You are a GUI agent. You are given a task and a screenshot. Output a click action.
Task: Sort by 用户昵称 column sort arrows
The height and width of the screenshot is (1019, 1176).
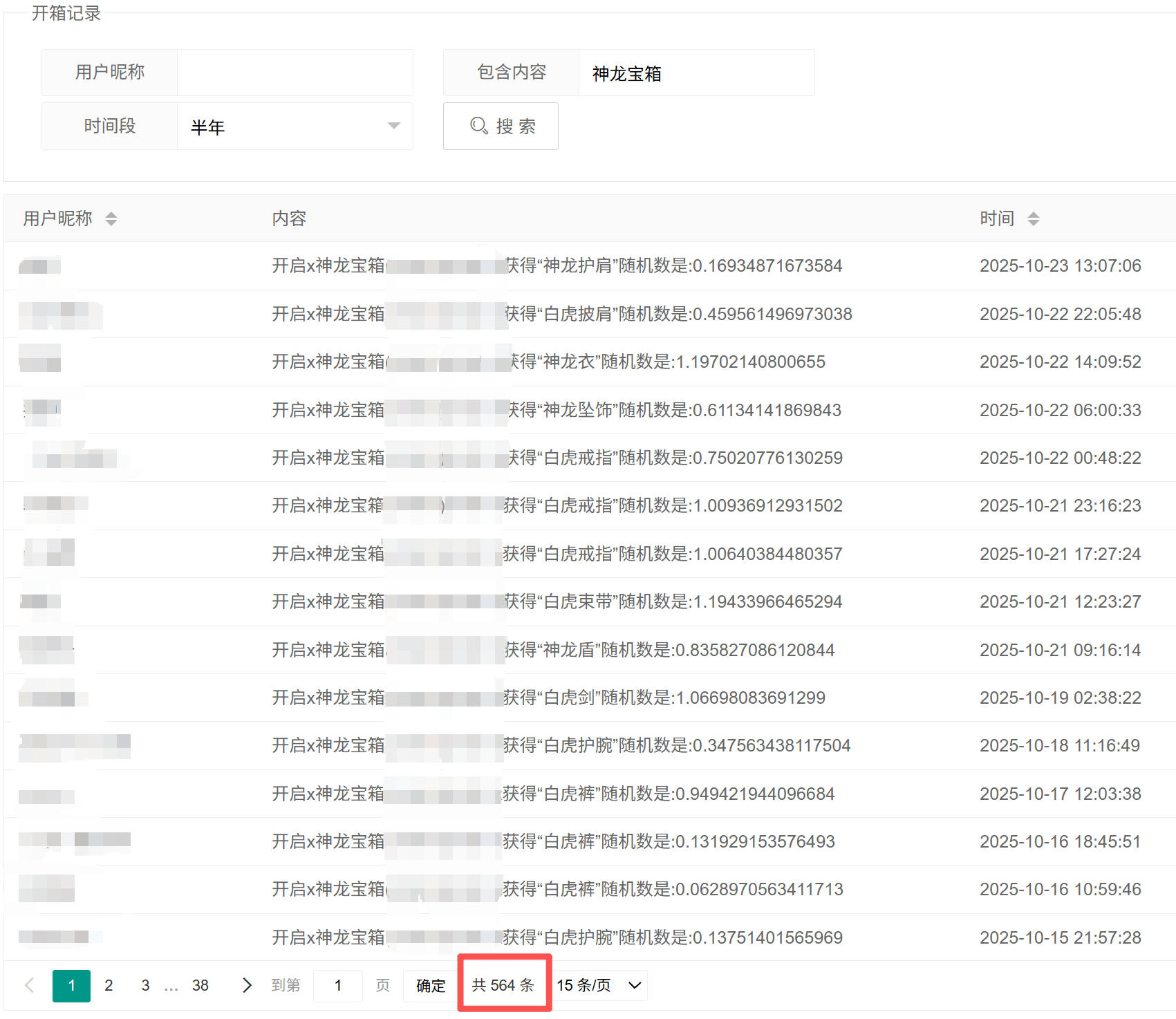pos(111,219)
